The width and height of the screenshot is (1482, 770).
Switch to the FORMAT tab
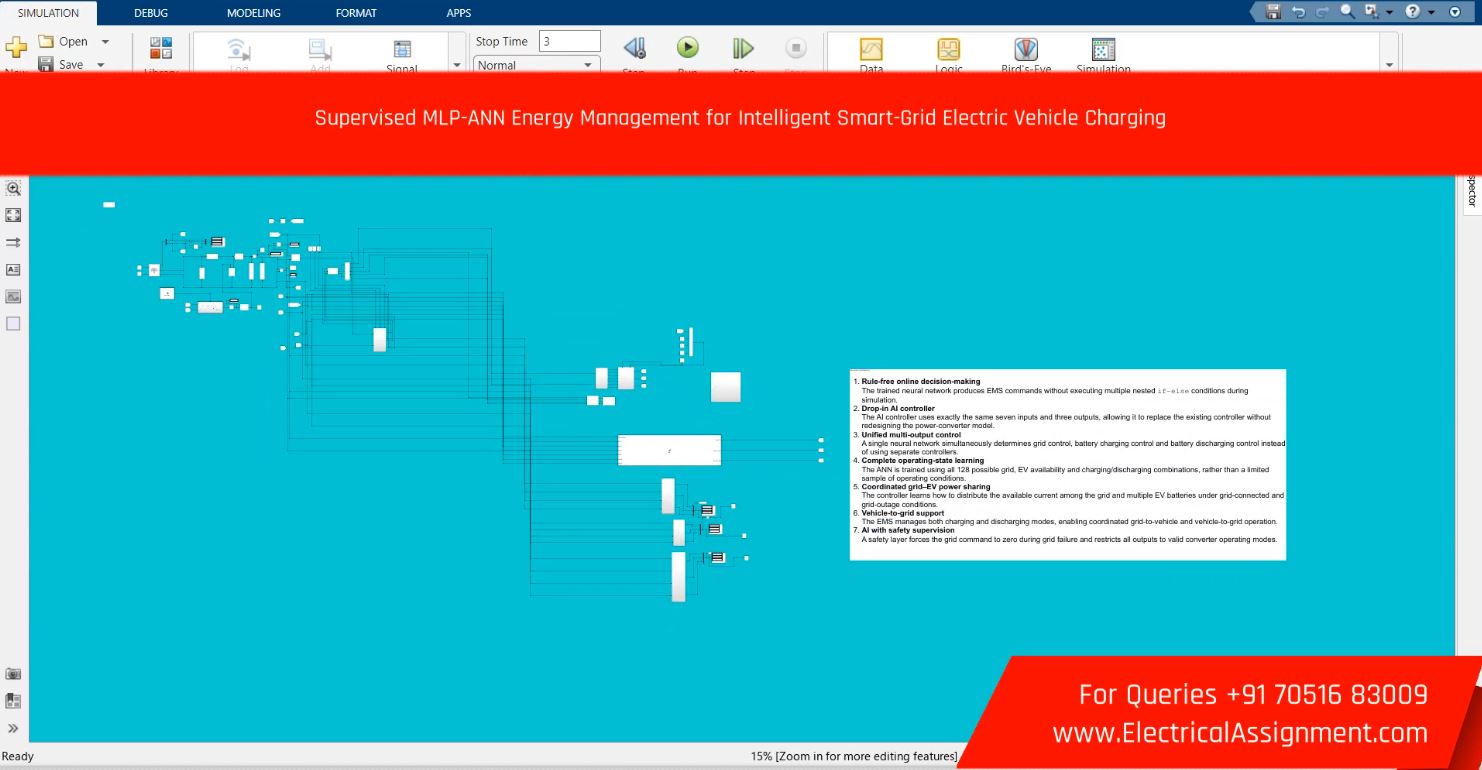(x=356, y=13)
